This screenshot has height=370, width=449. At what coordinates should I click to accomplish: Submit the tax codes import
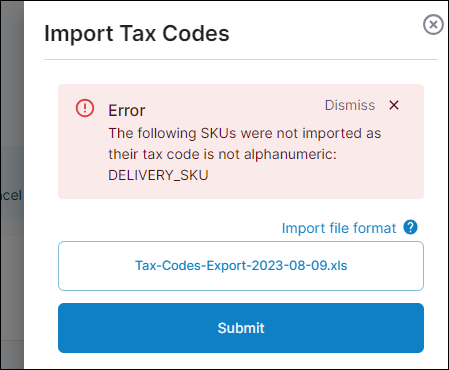[x=241, y=328]
